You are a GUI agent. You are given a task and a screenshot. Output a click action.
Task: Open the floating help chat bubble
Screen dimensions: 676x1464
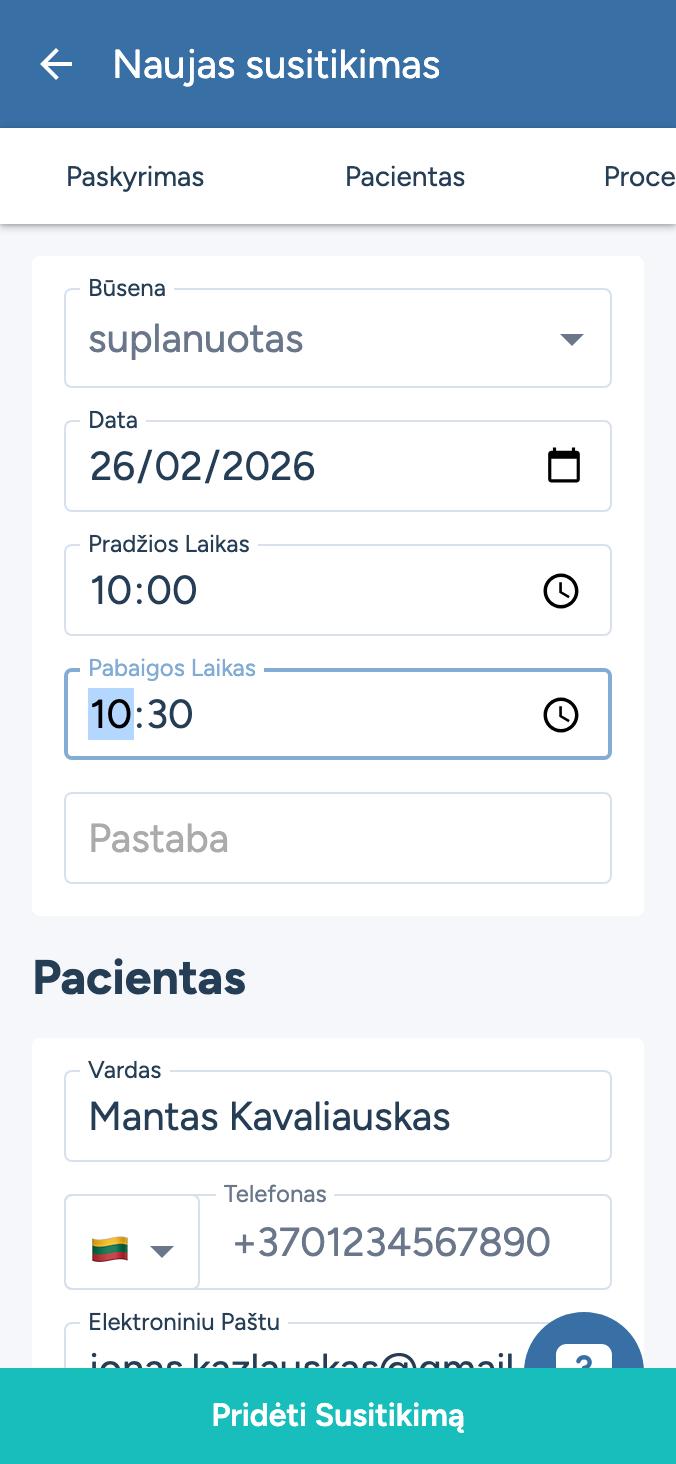(584, 1345)
